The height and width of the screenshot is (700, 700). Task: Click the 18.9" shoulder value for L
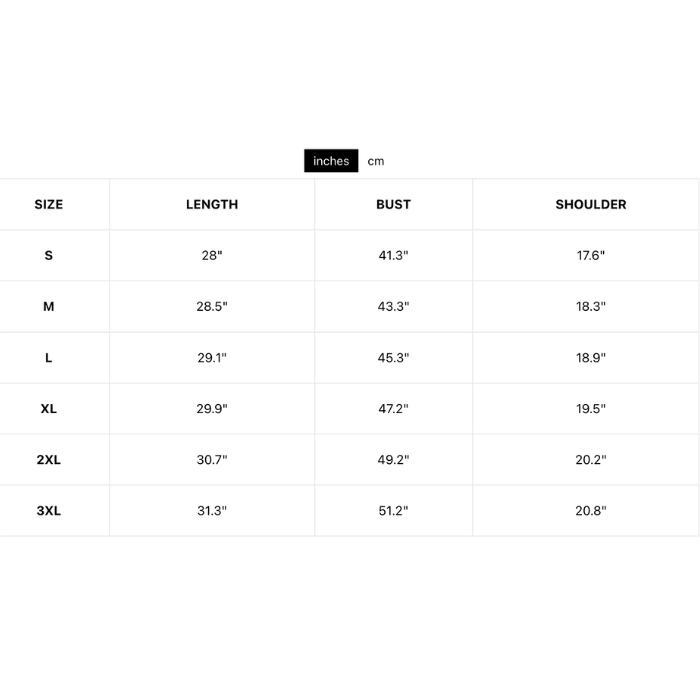click(591, 357)
